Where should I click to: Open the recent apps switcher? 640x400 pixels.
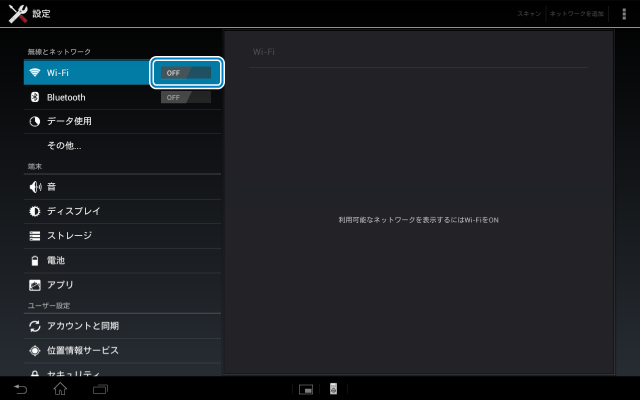[100, 388]
